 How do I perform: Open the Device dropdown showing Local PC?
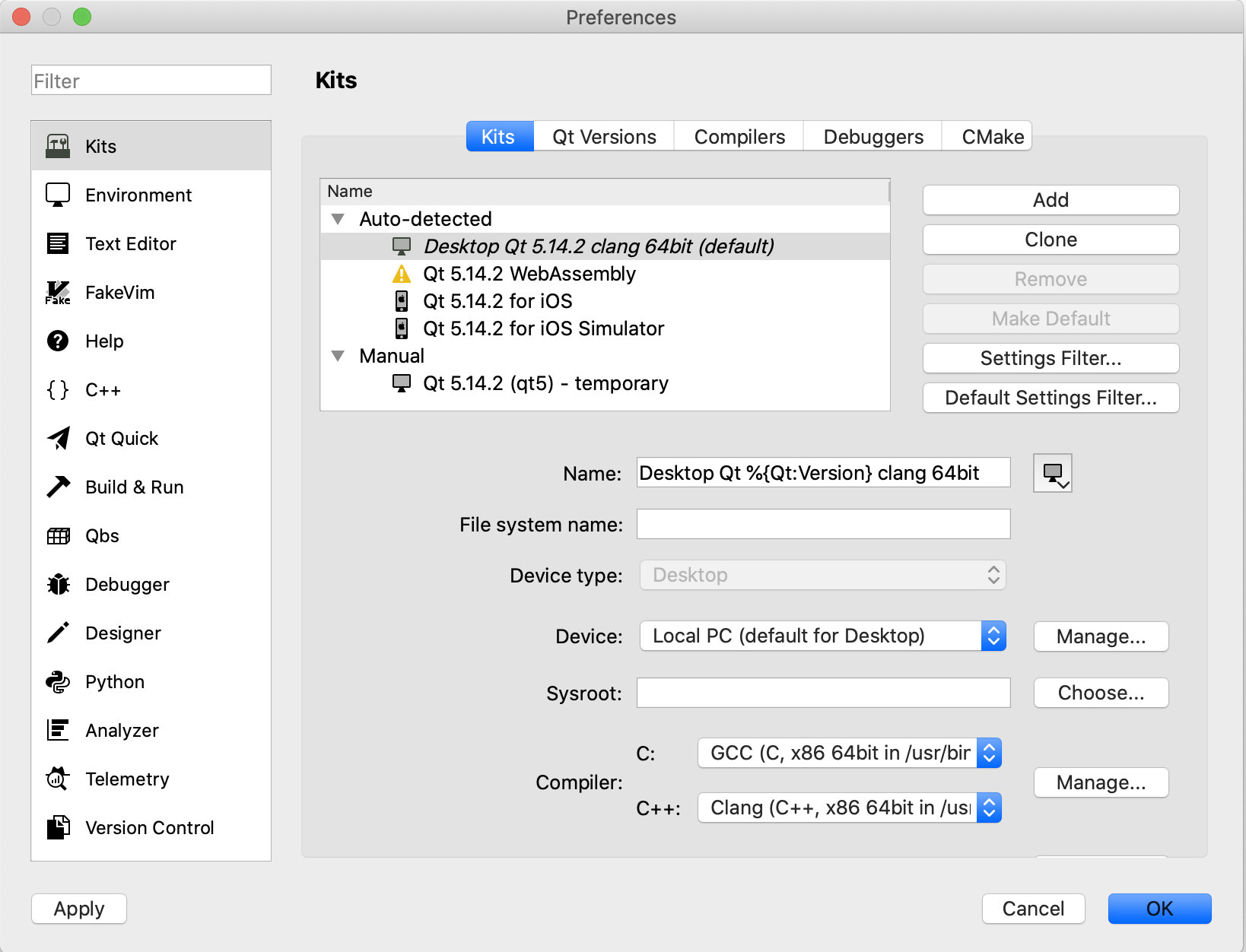823,636
